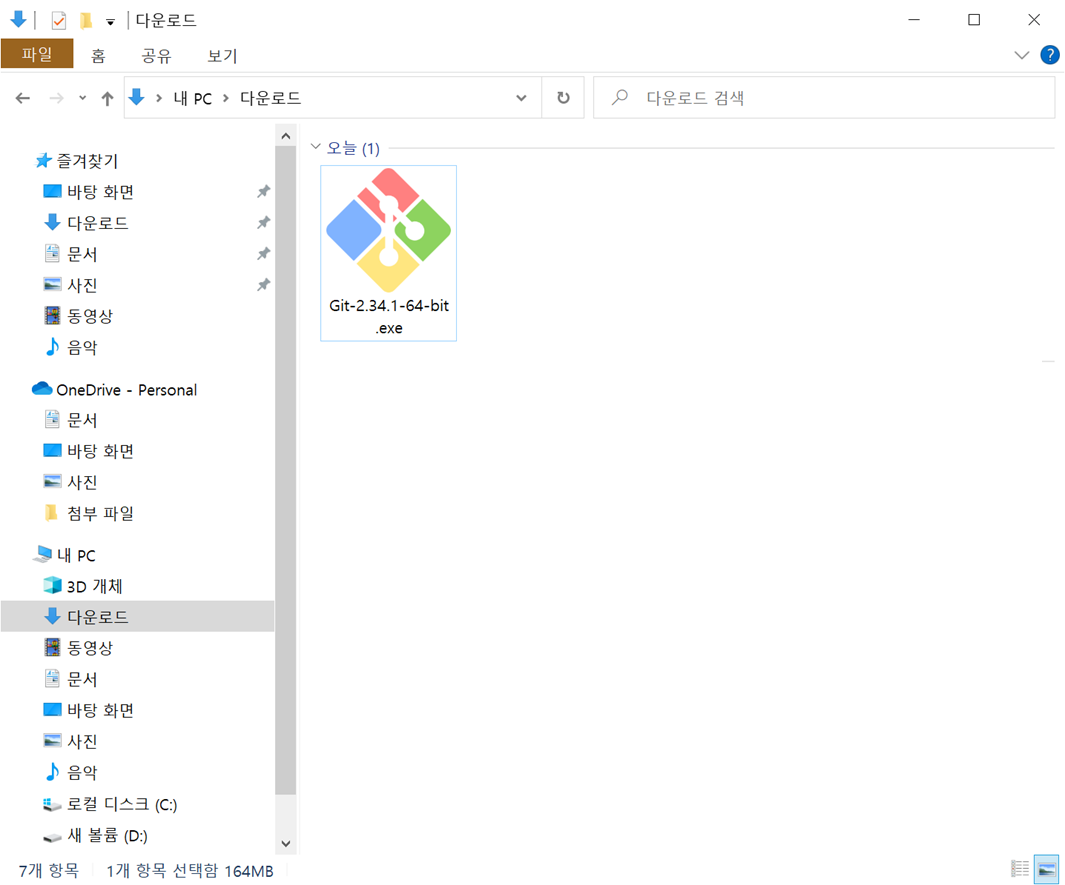The height and width of the screenshot is (885, 1065).
Task: Click the Git-2.34.1-64-bit.exe file name
Action: click(x=389, y=317)
